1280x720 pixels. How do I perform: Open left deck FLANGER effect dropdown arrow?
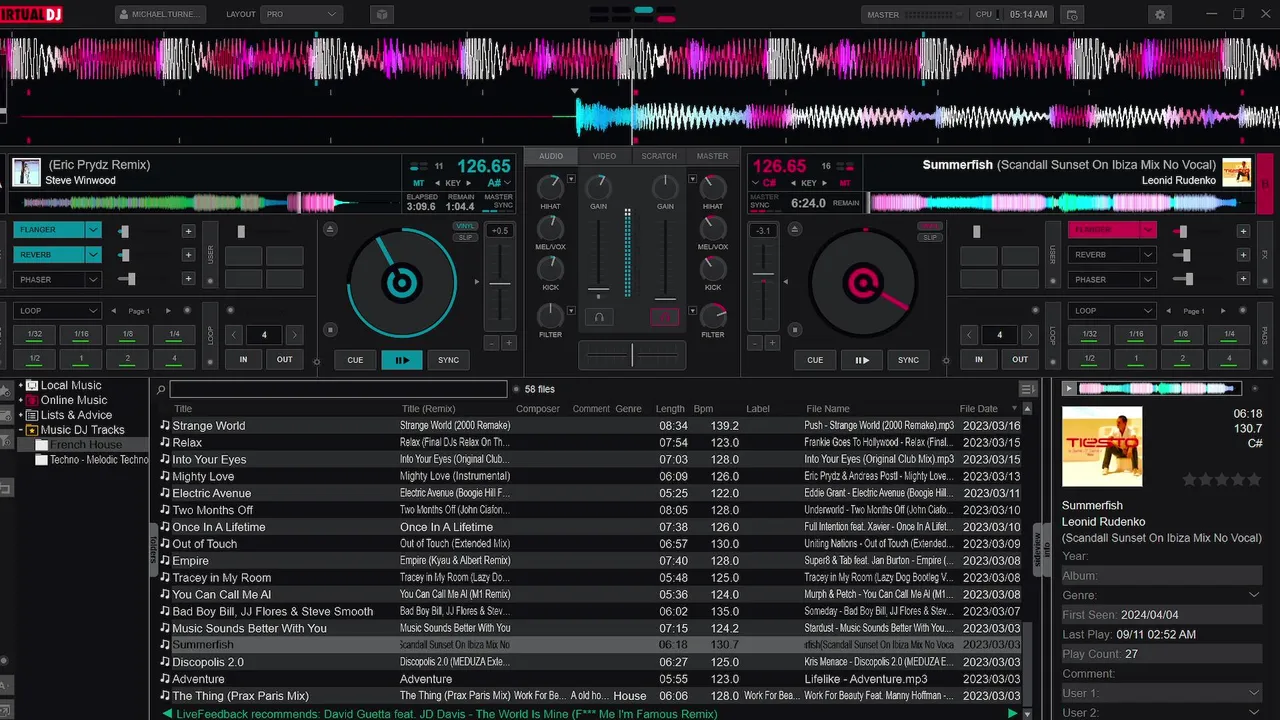93,230
